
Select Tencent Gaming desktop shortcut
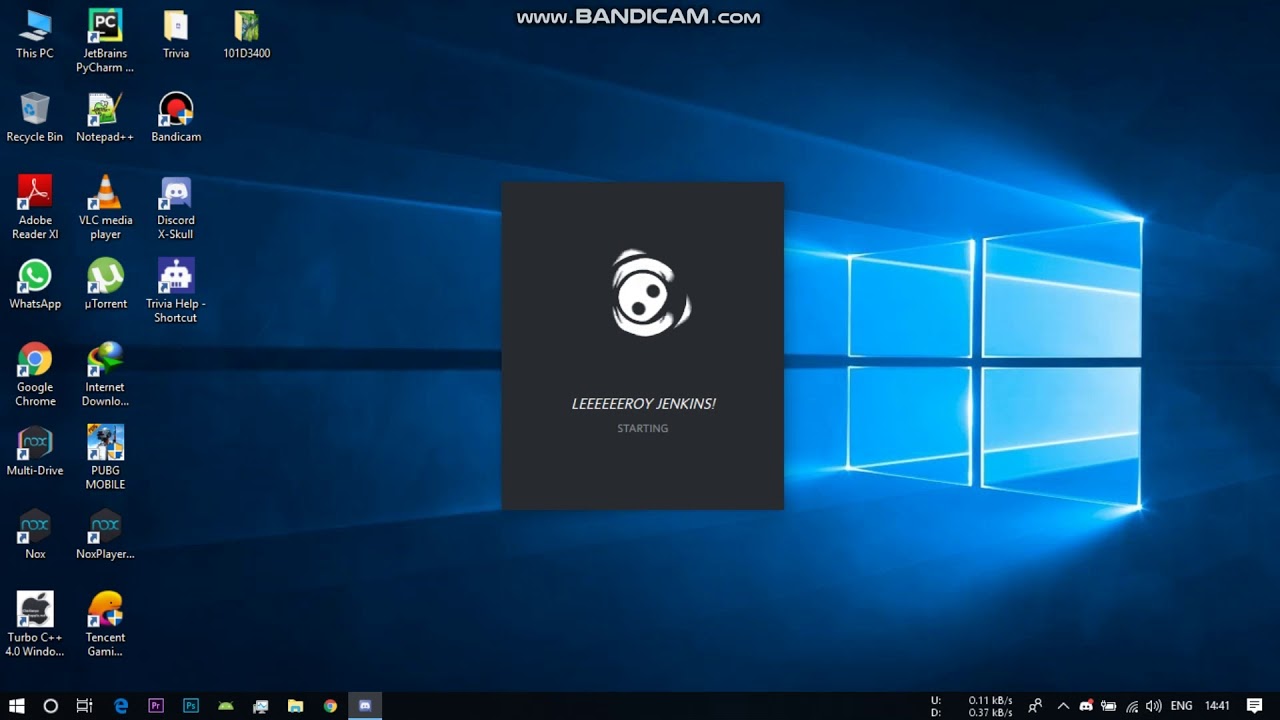tap(105, 624)
